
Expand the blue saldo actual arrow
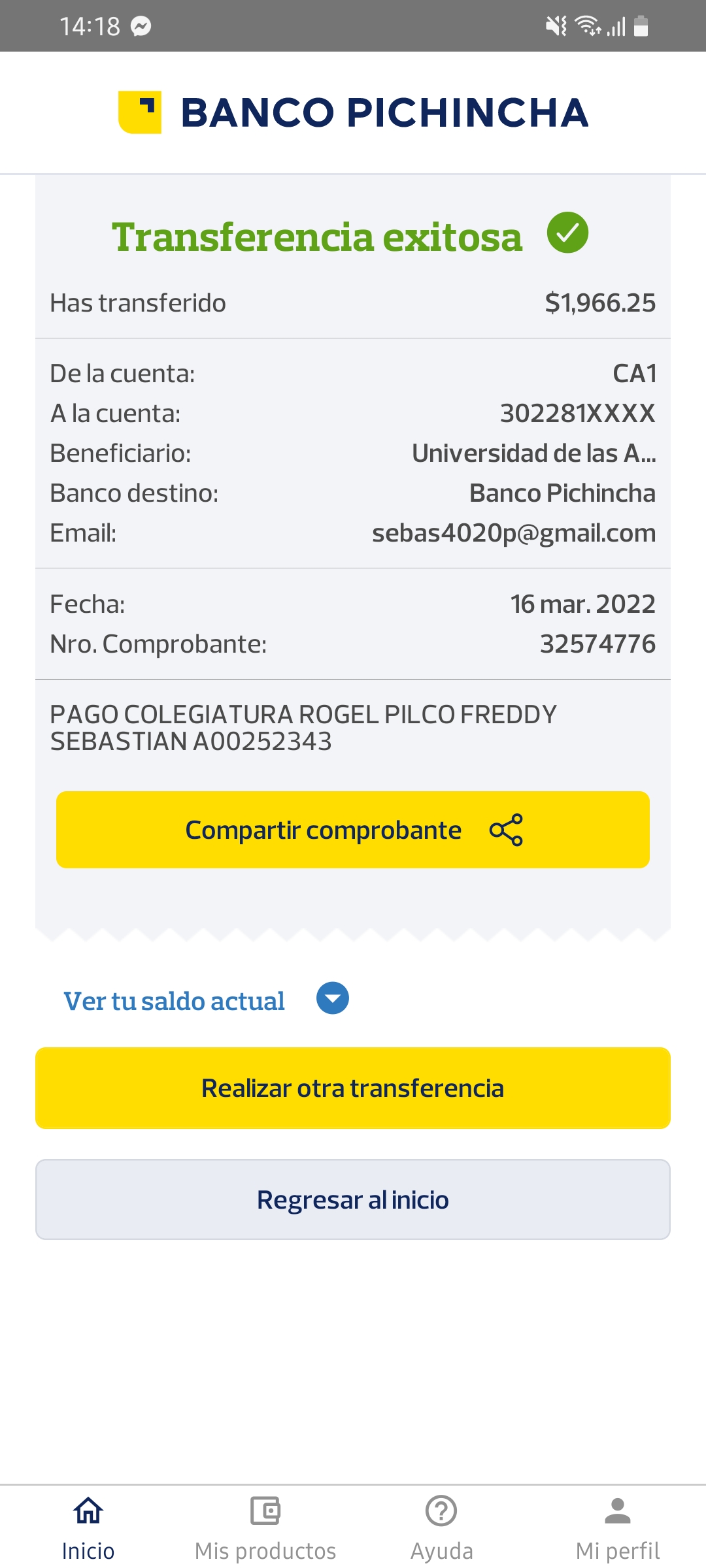333,998
